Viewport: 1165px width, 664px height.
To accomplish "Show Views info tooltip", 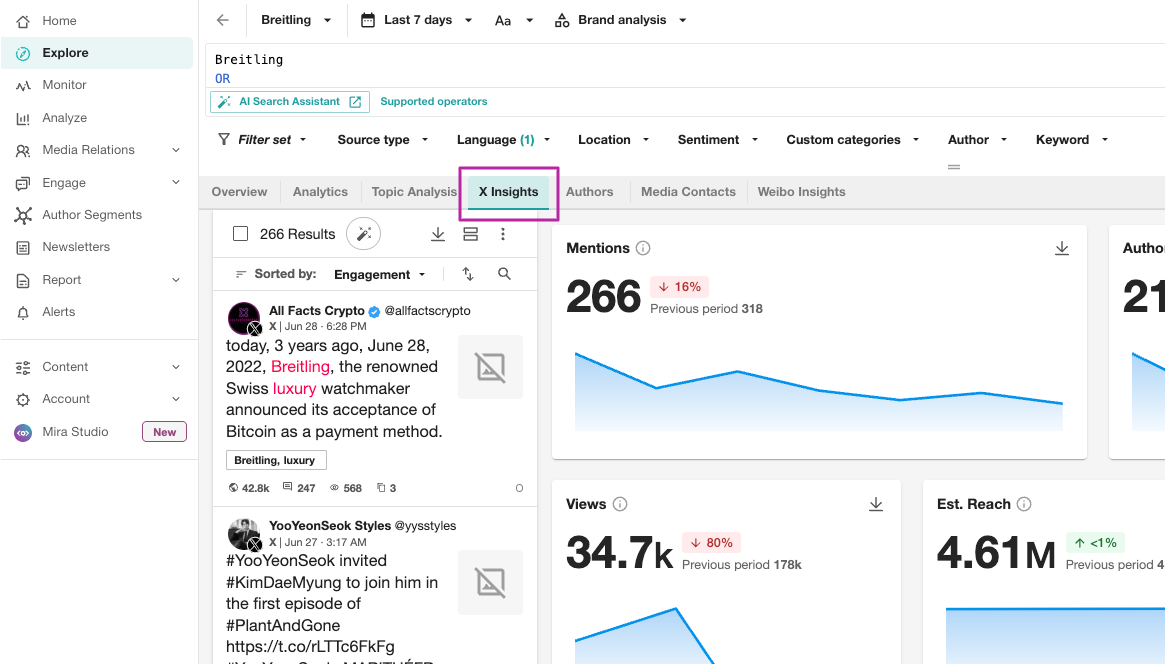I will [x=620, y=504].
